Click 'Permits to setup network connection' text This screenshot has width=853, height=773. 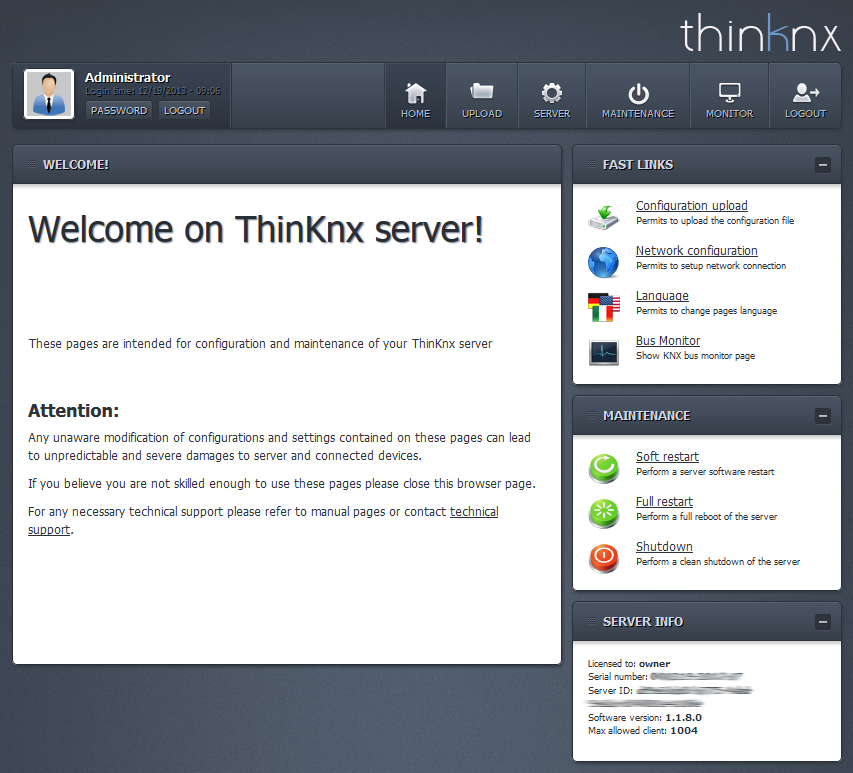tap(711, 266)
